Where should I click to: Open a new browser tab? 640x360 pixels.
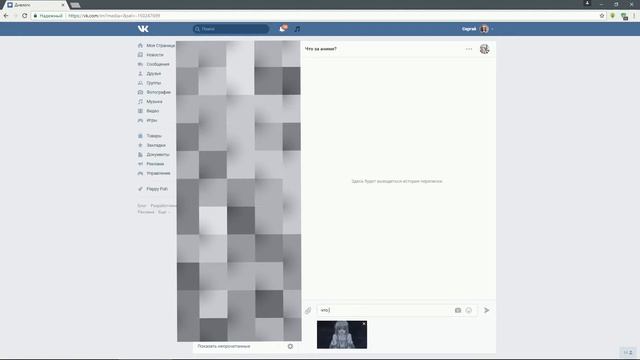pyautogui.click(x=75, y=5)
